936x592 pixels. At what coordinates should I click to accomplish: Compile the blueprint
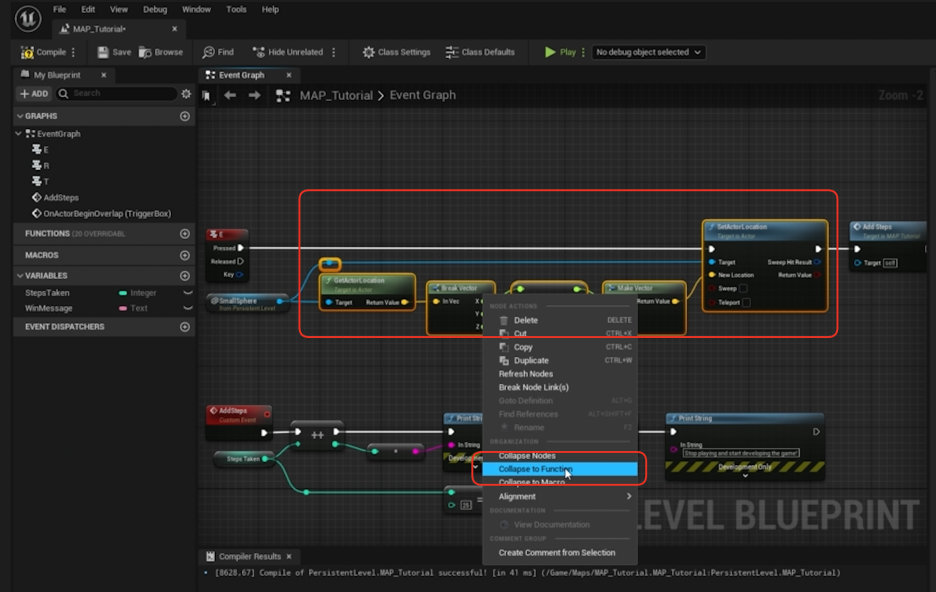pos(44,53)
